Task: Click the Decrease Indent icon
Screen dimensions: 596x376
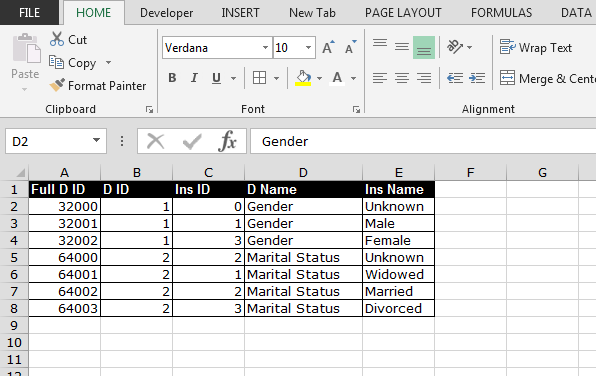Action: [x=455, y=78]
